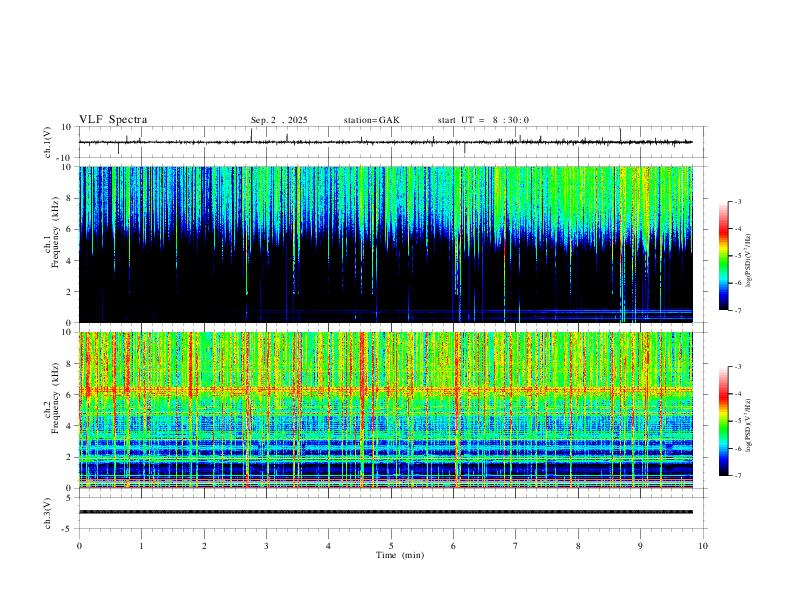Click the 'Sep. 2, 2025' date label

point(279,120)
